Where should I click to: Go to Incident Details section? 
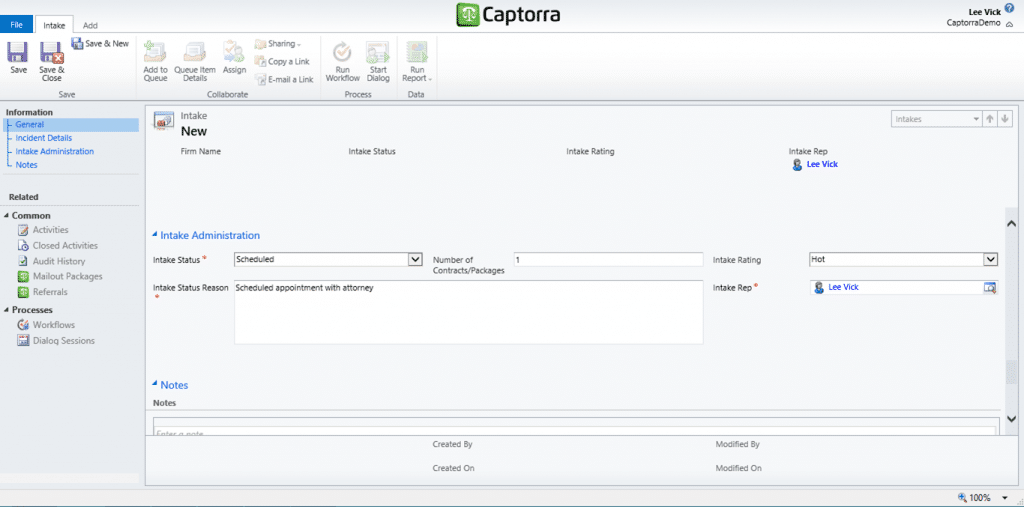[44, 138]
